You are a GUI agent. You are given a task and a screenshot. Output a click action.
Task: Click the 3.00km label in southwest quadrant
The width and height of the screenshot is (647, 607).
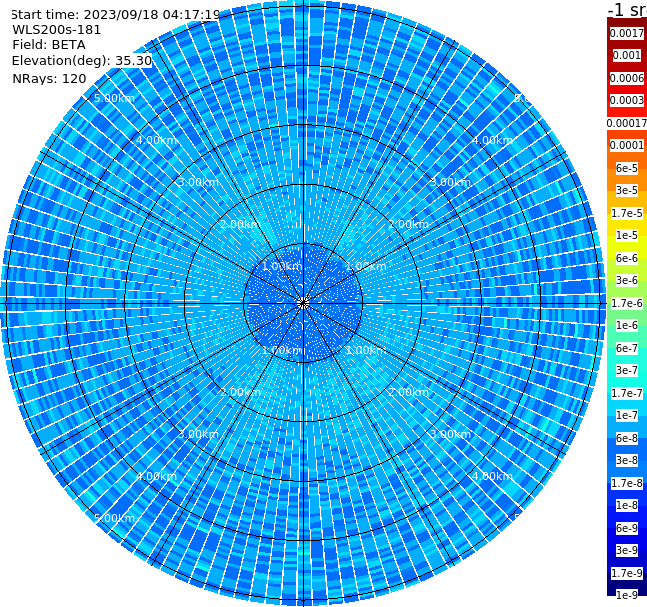pos(198,434)
